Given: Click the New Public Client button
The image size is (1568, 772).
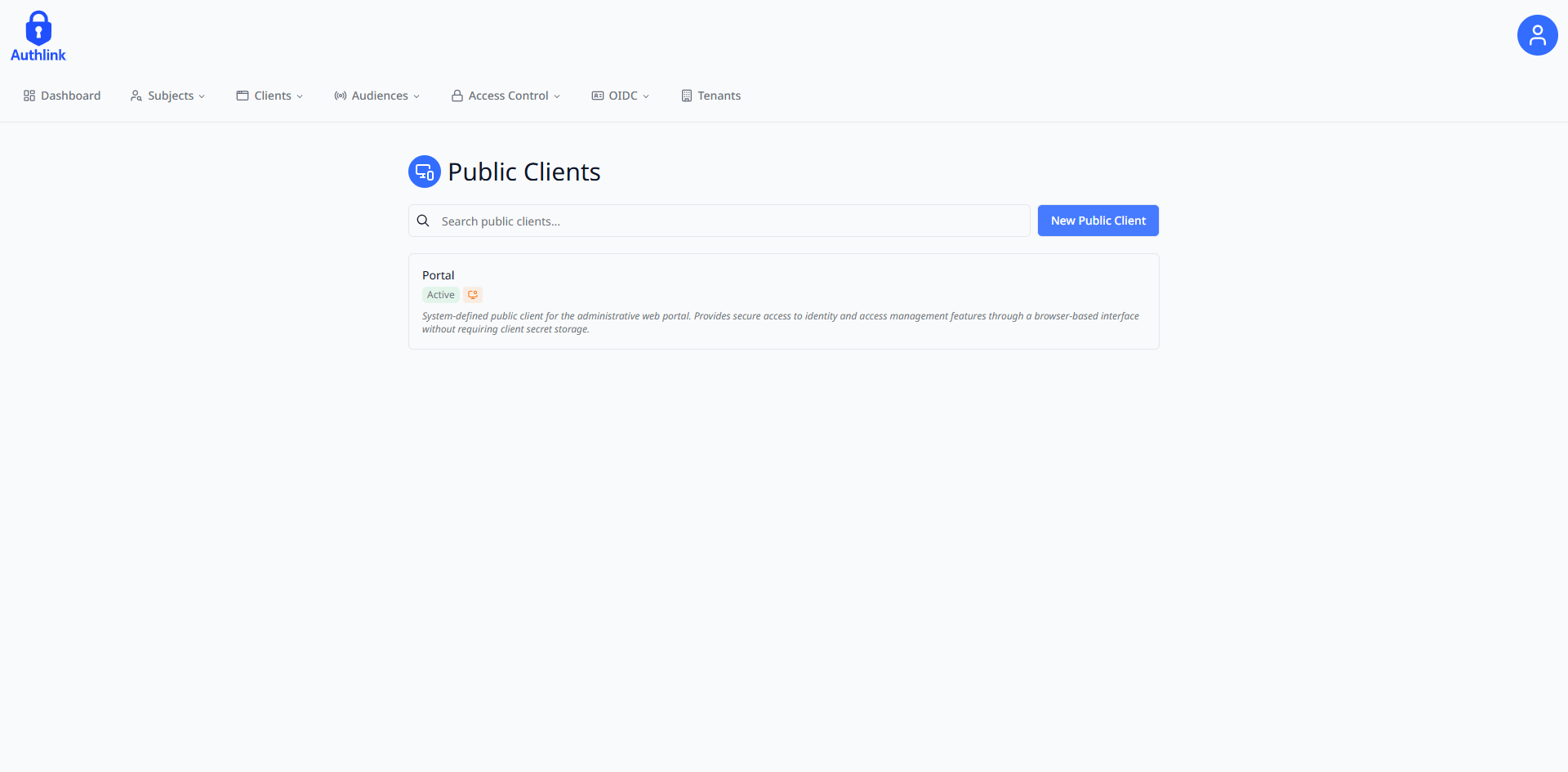Looking at the screenshot, I should pos(1098,221).
